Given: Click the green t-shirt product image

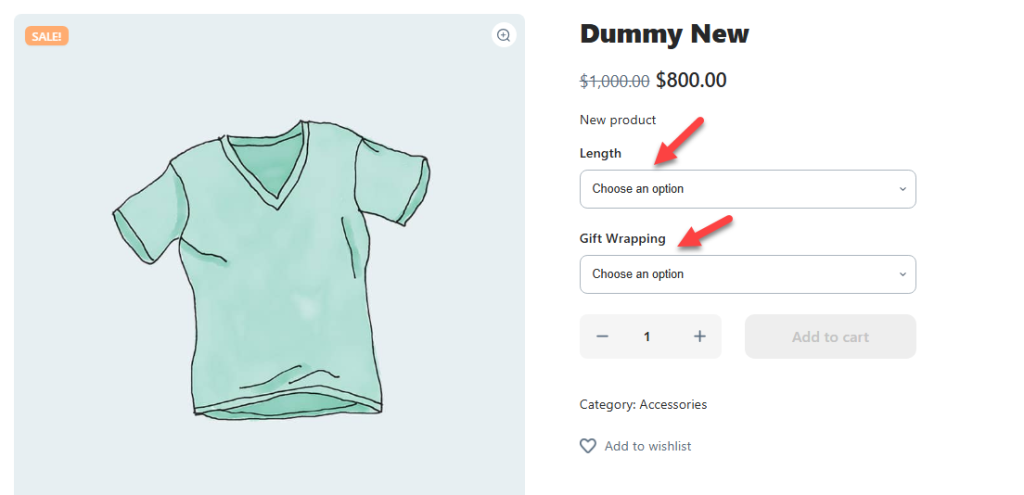Looking at the screenshot, I should click(x=270, y=270).
